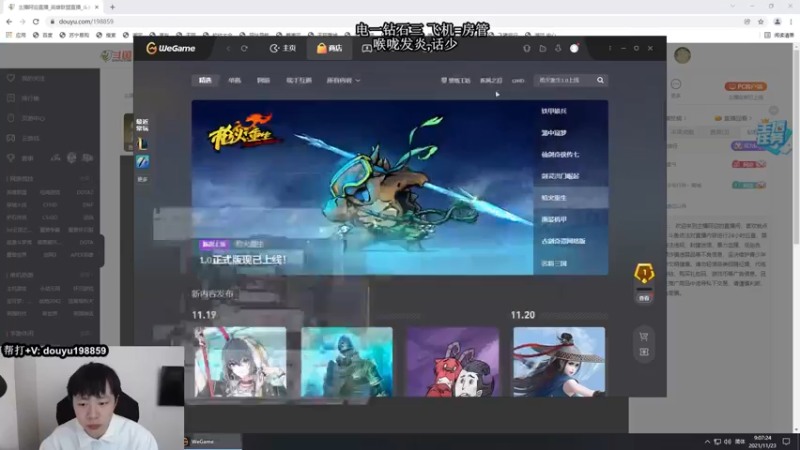Click the 查看 button under the badge

[x=644, y=298]
